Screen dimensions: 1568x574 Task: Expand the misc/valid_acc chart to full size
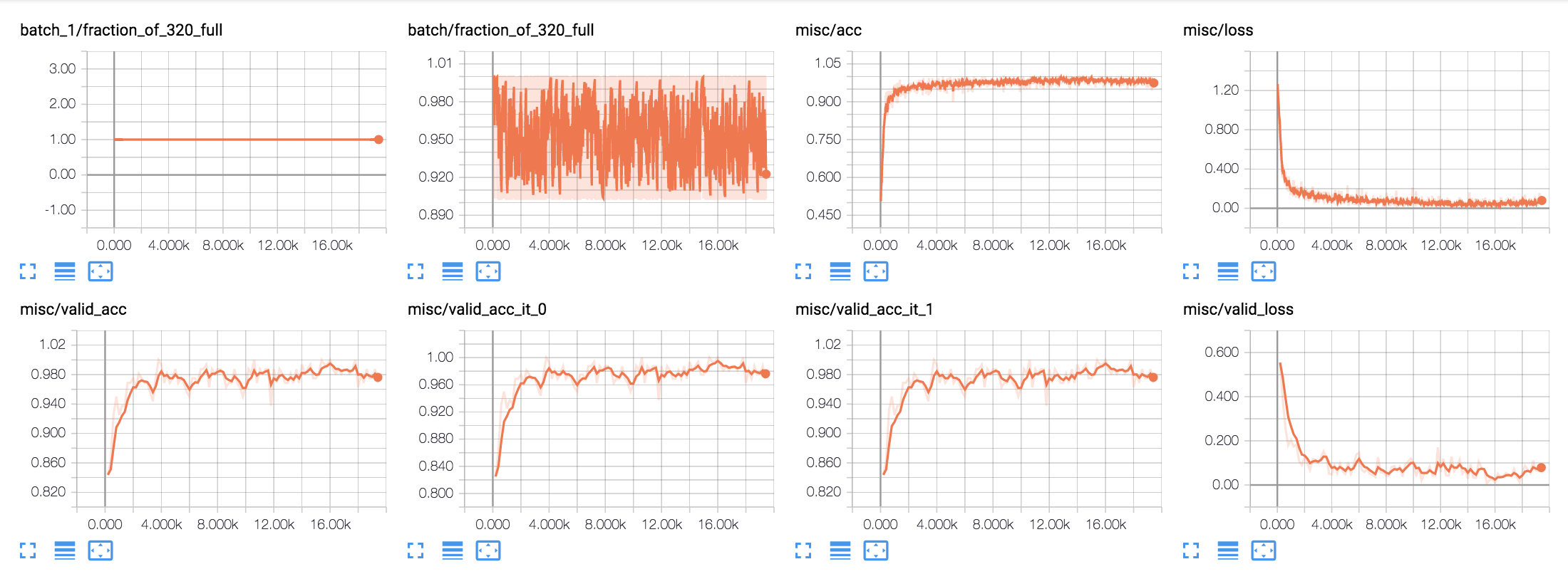pyautogui.click(x=28, y=550)
